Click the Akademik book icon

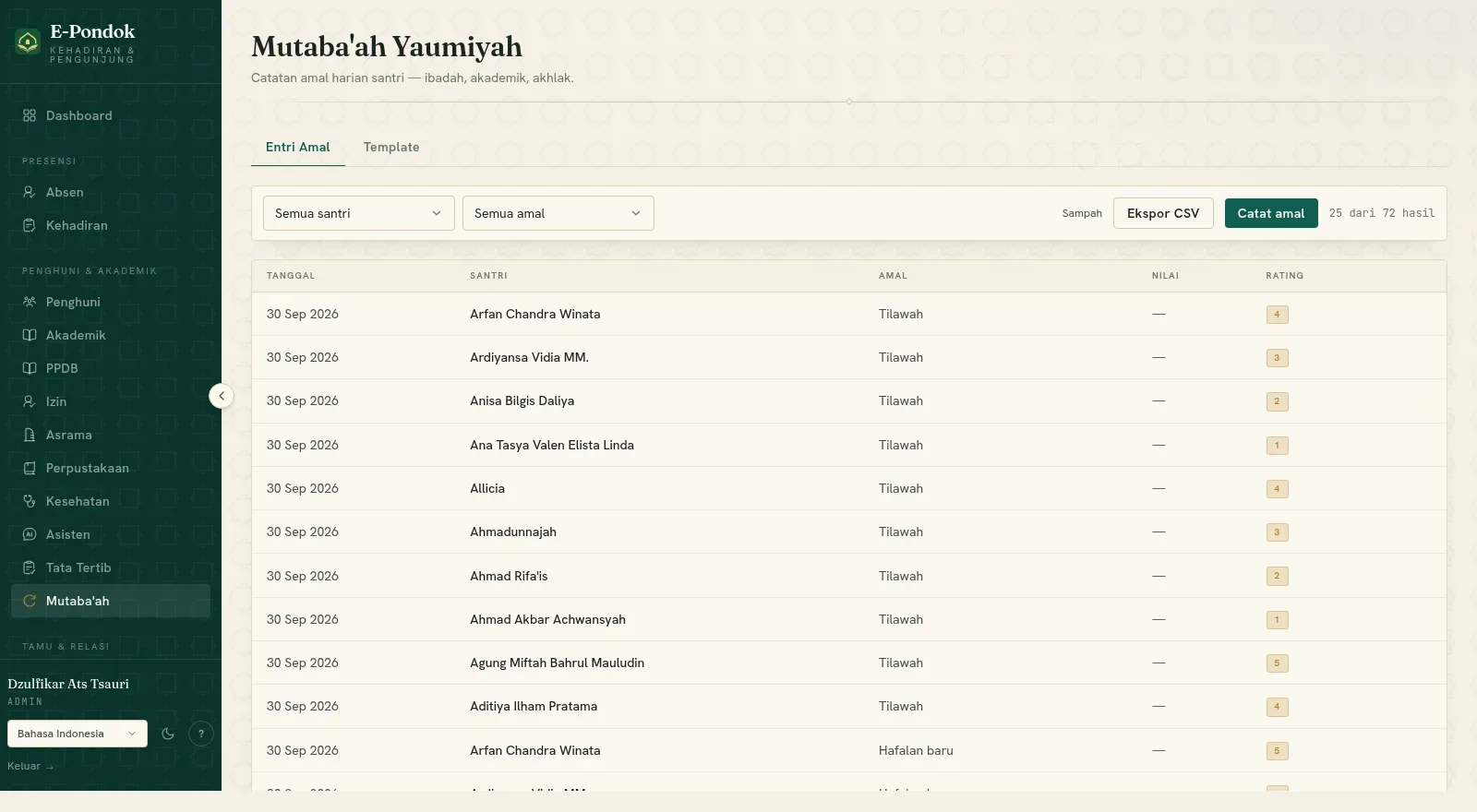30,335
